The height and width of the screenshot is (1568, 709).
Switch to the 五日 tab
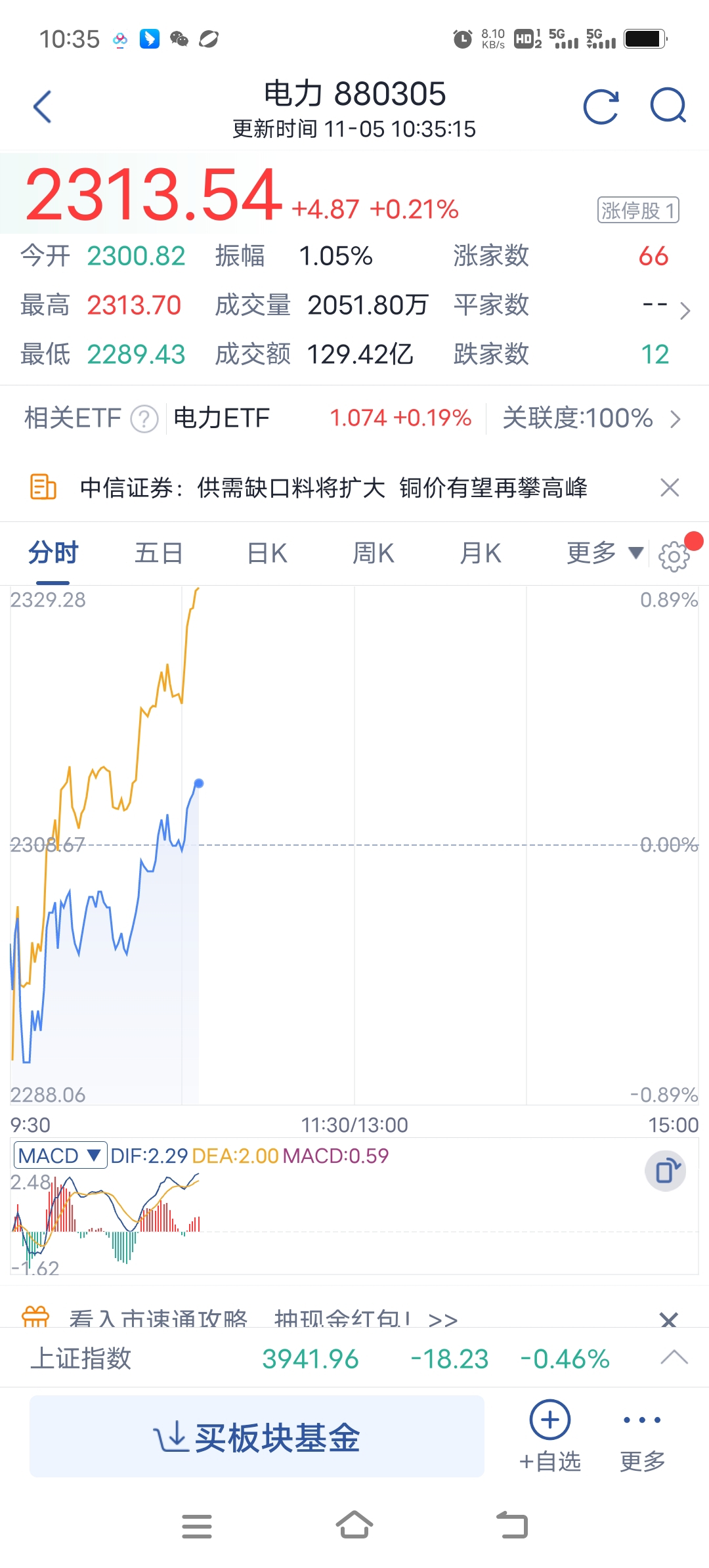coord(158,554)
